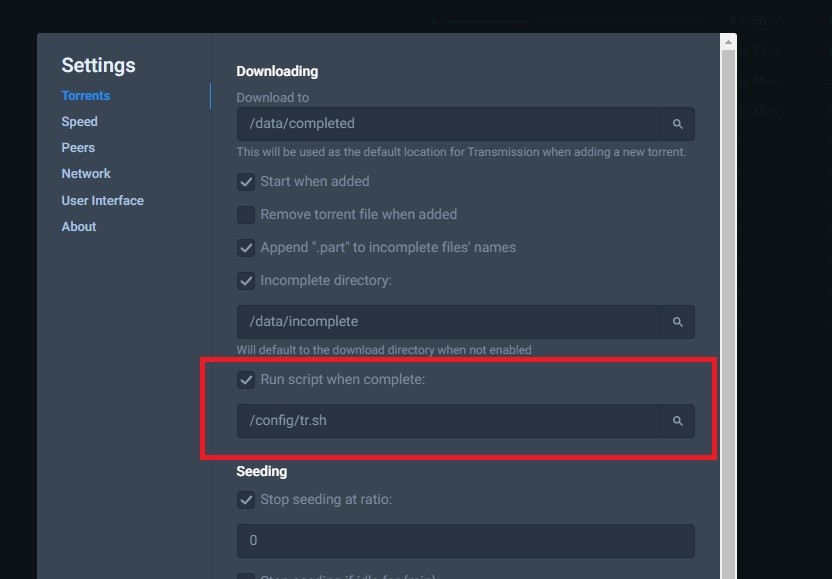Go to the Peers settings section
Viewport: 832px width, 579px height.
78,148
